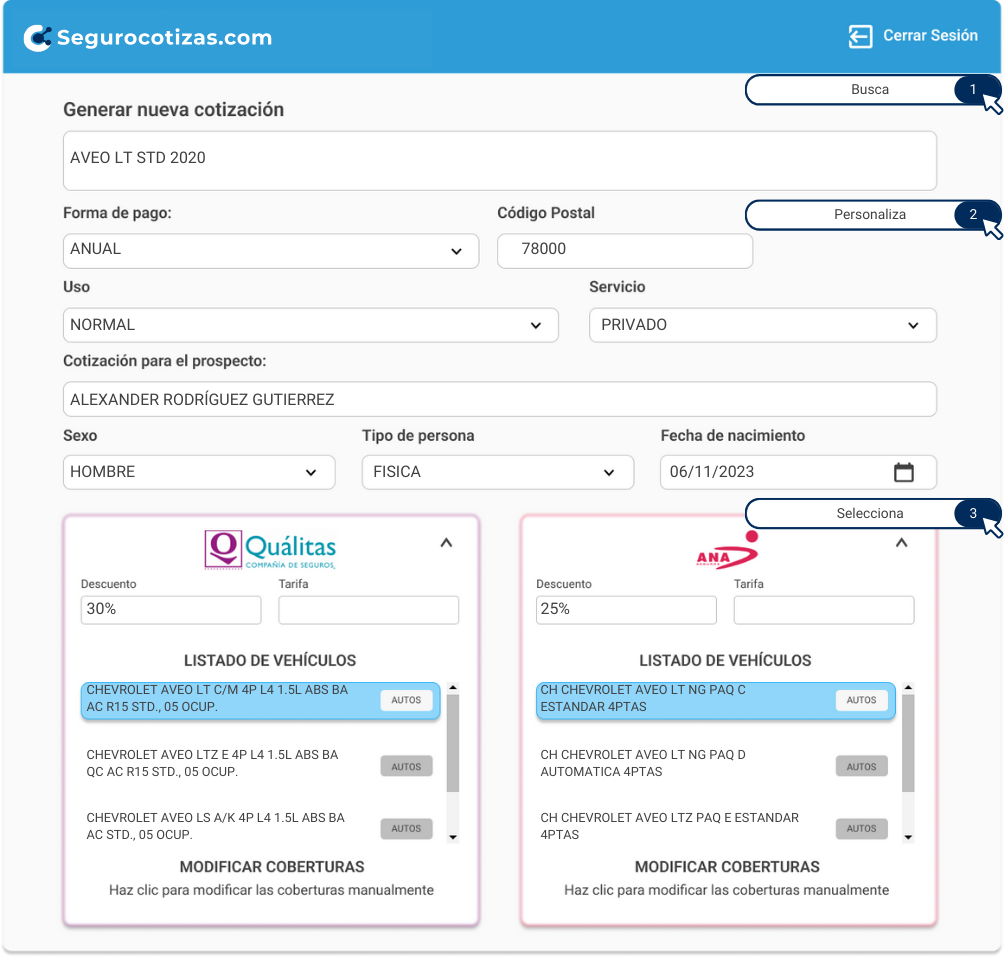This screenshot has height=957, width=1005.
Task: Select step 2 Personaliza
Action: pyautogui.click(x=870, y=214)
